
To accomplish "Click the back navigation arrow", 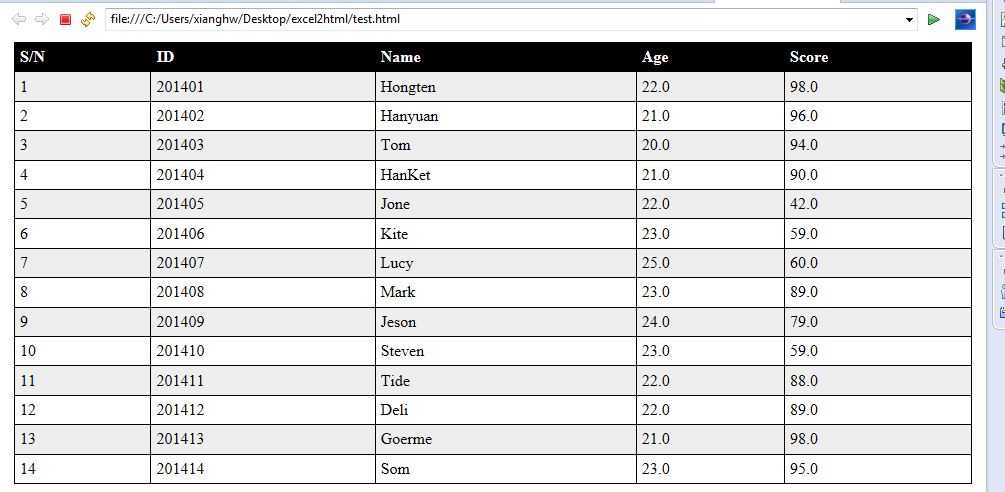I will (x=18, y=19).
